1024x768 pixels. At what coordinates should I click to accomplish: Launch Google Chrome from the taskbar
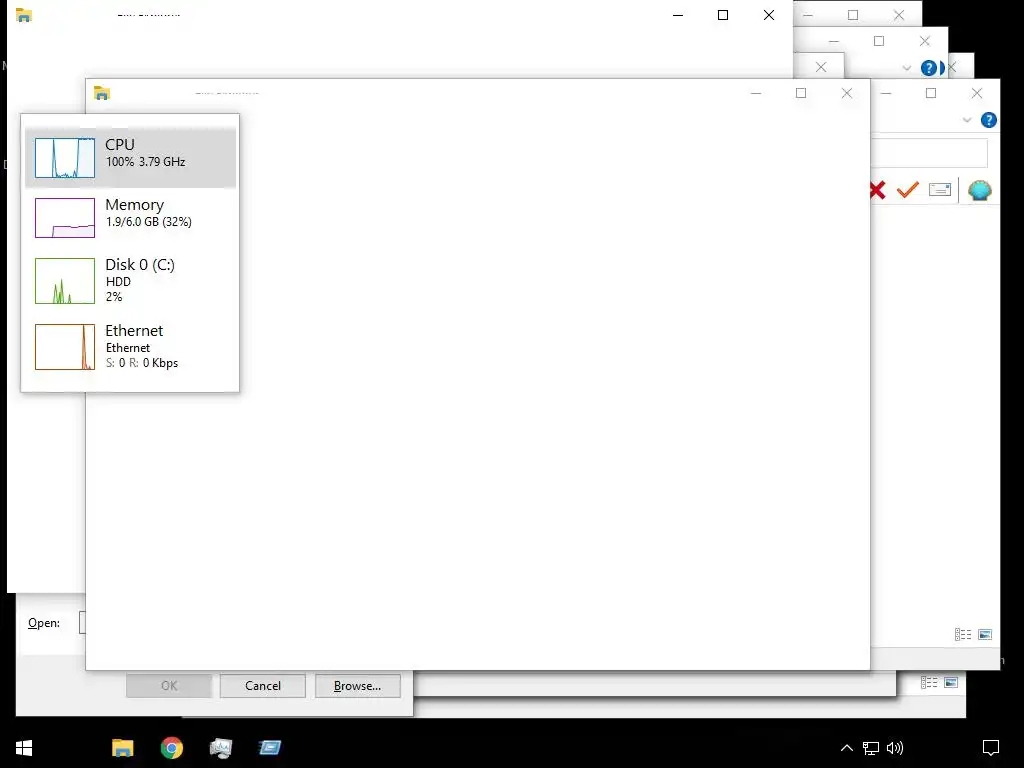click(172, 748)
